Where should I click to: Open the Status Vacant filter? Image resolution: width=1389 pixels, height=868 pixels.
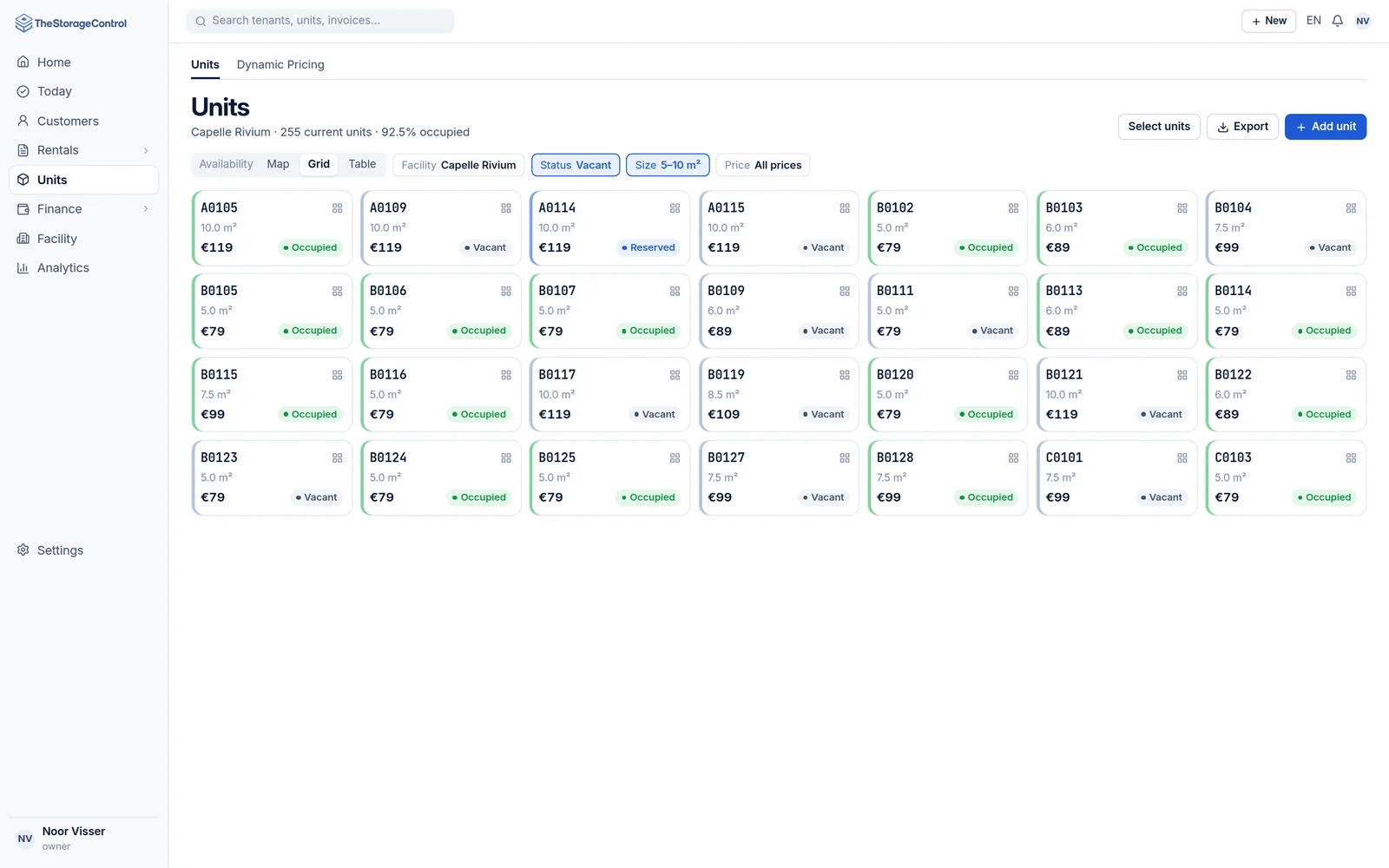(576, 165)
